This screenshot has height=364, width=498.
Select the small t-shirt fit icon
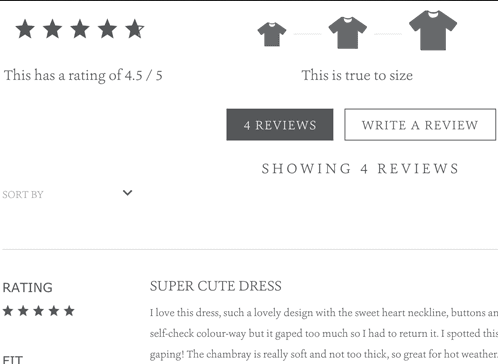(x=272, y=34)
